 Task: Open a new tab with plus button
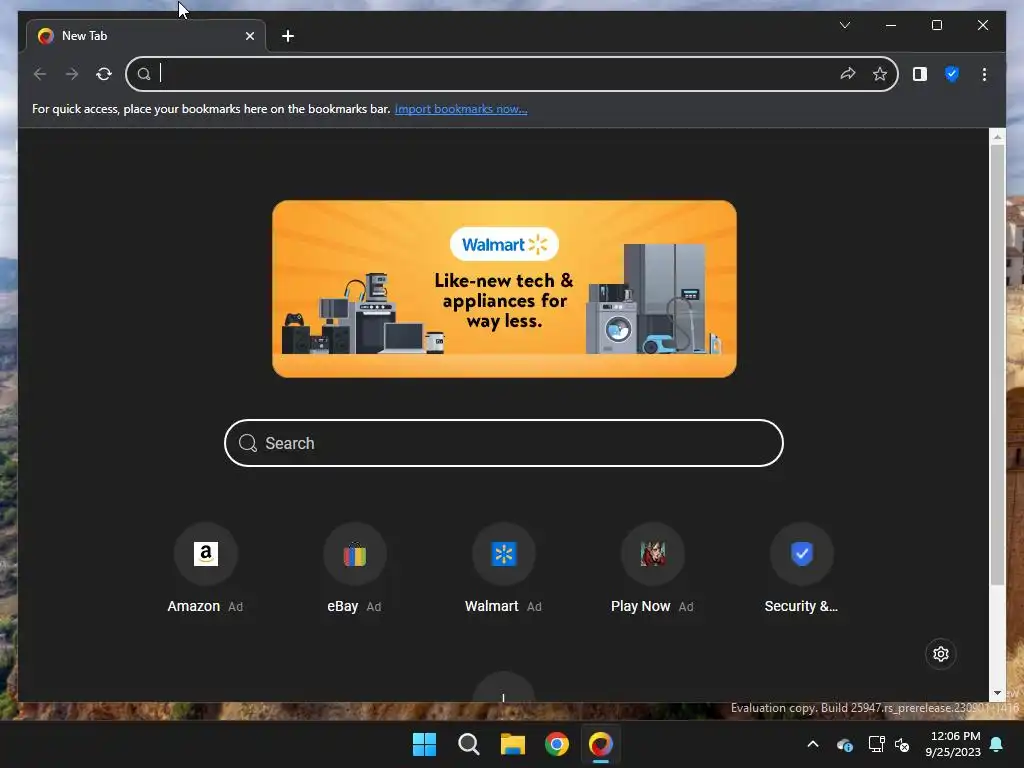[288, 36]
